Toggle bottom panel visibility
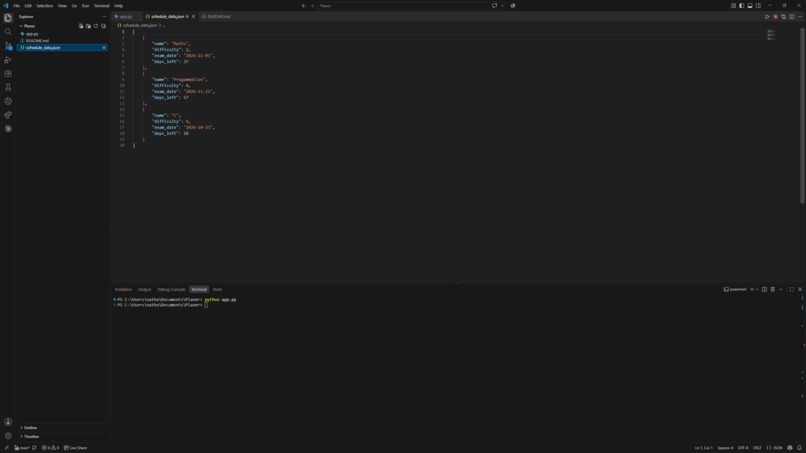The image size is (806, 453). [749, 6]
